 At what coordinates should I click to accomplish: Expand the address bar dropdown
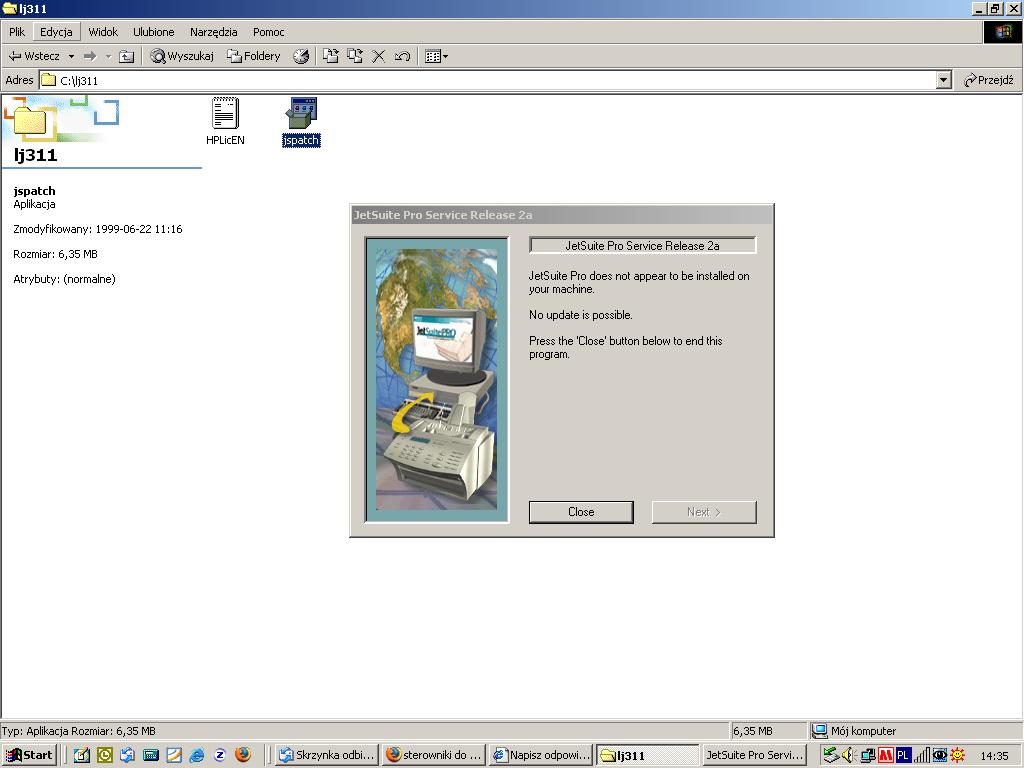943,80
